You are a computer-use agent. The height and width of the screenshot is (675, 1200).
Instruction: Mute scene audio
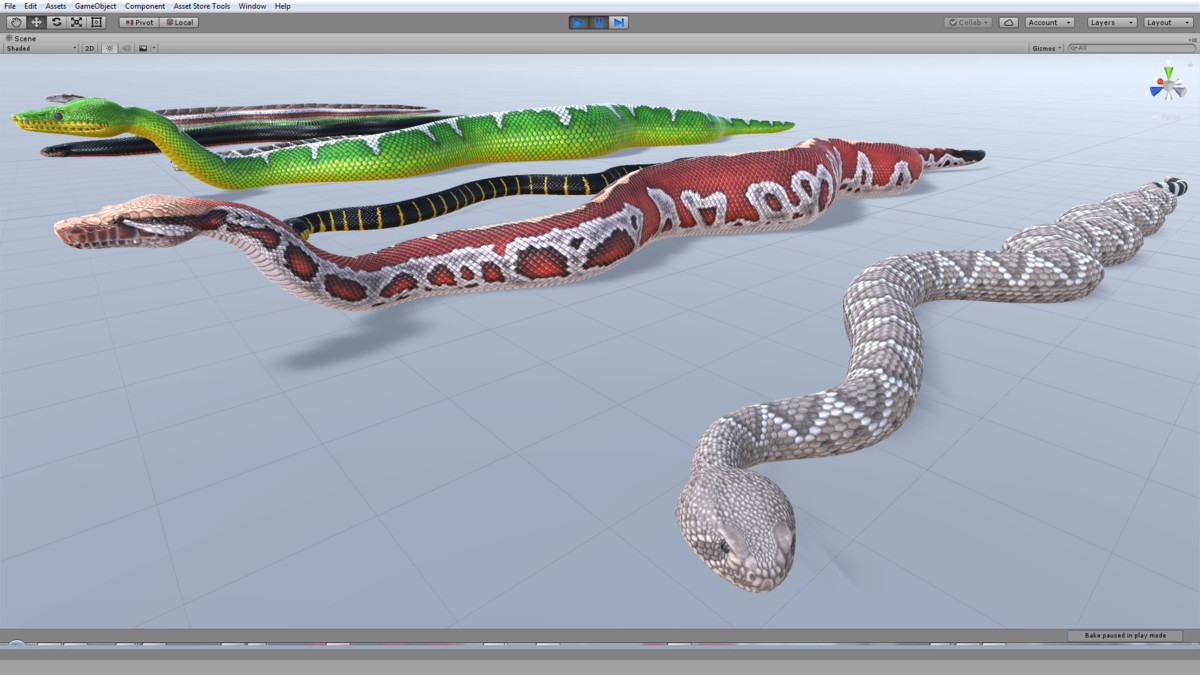coord(125,46)
